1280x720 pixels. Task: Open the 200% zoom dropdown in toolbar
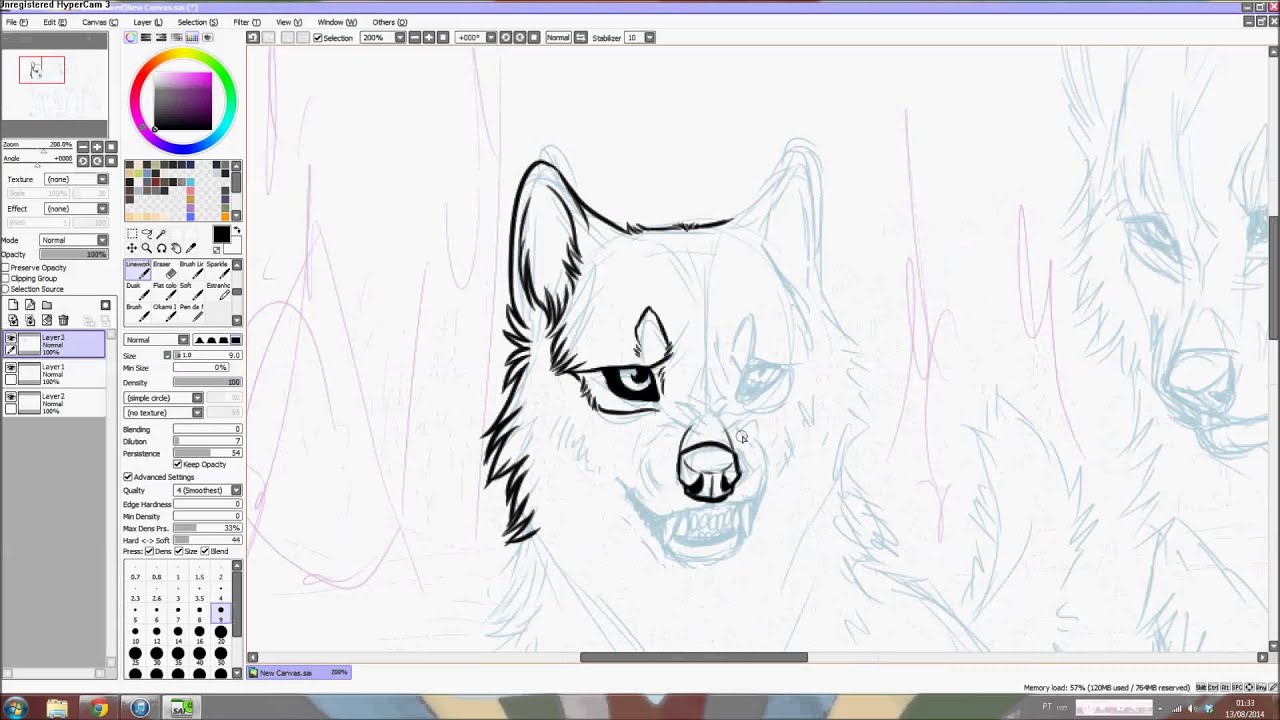(382, 38)
